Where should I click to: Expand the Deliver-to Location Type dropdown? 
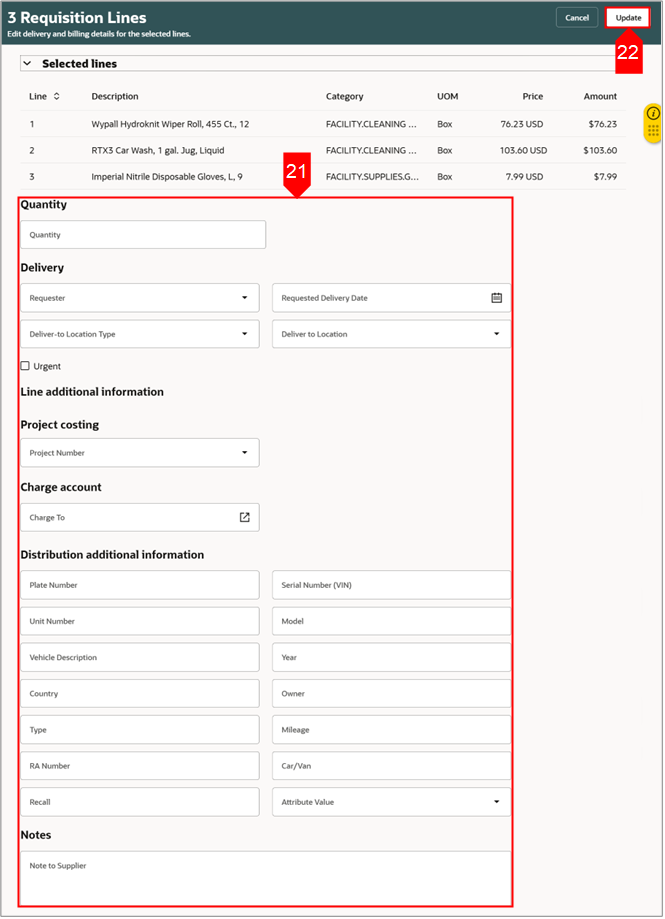(244, 334)
